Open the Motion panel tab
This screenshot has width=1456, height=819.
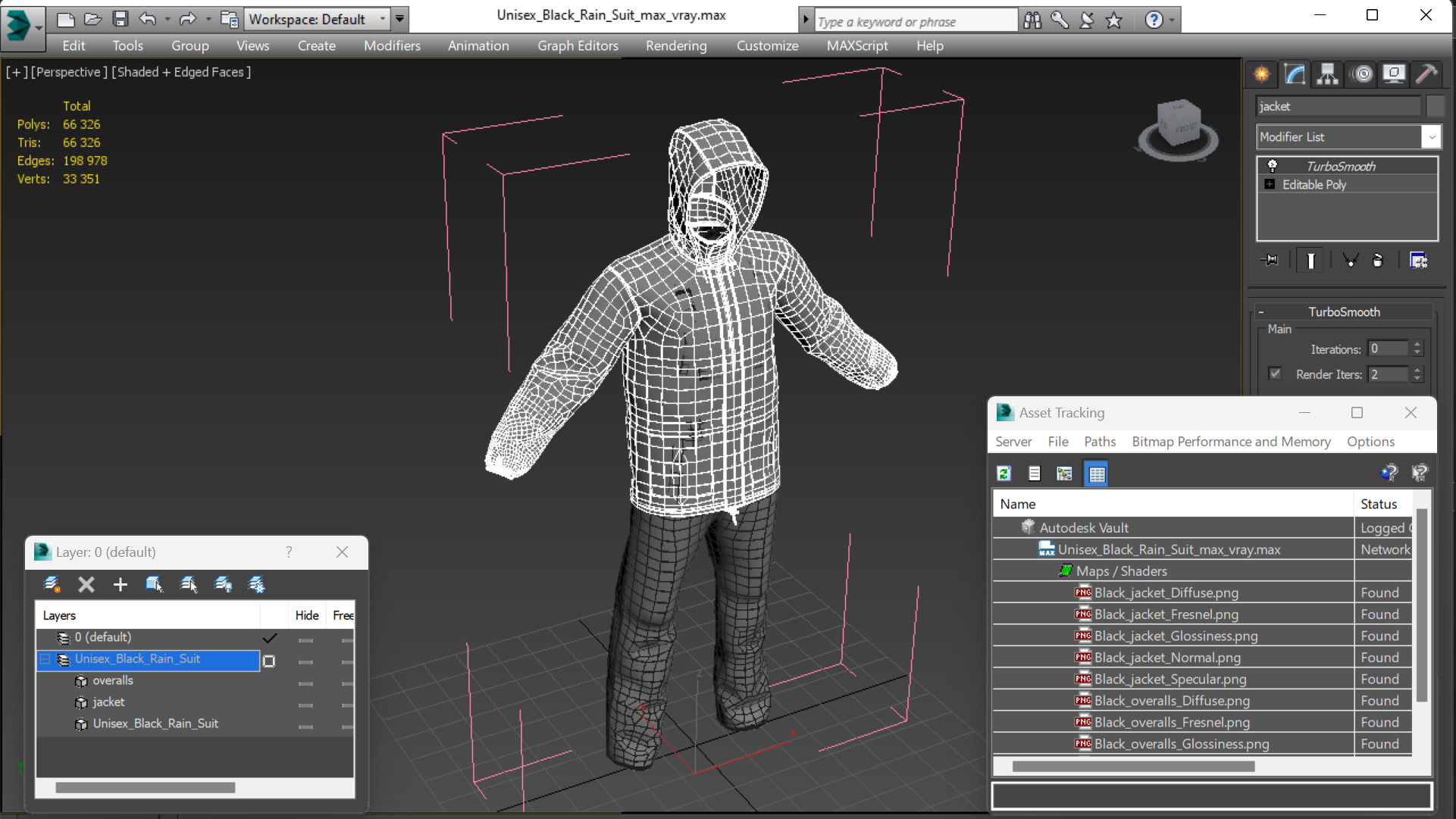(x=1362, y=73)
